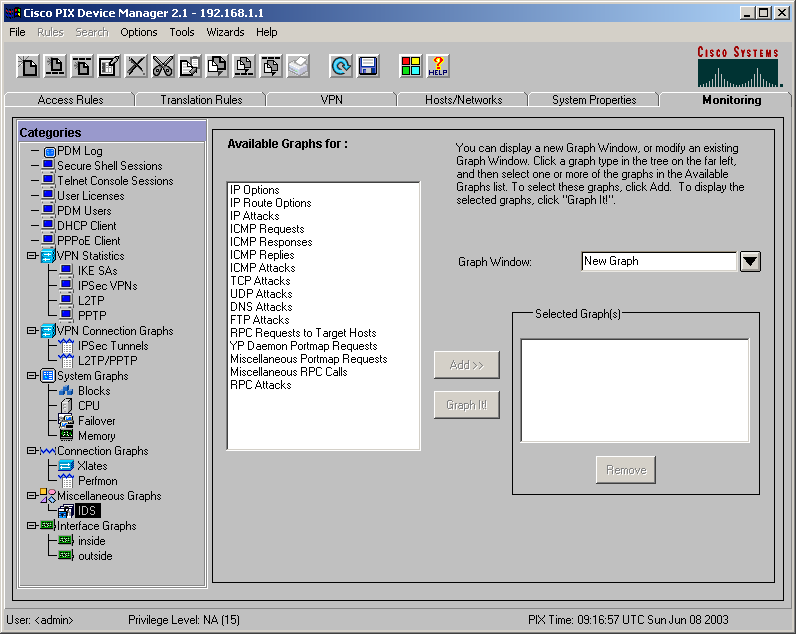
Task: Click the Save floppy disk icon
Action: point(368,66)
